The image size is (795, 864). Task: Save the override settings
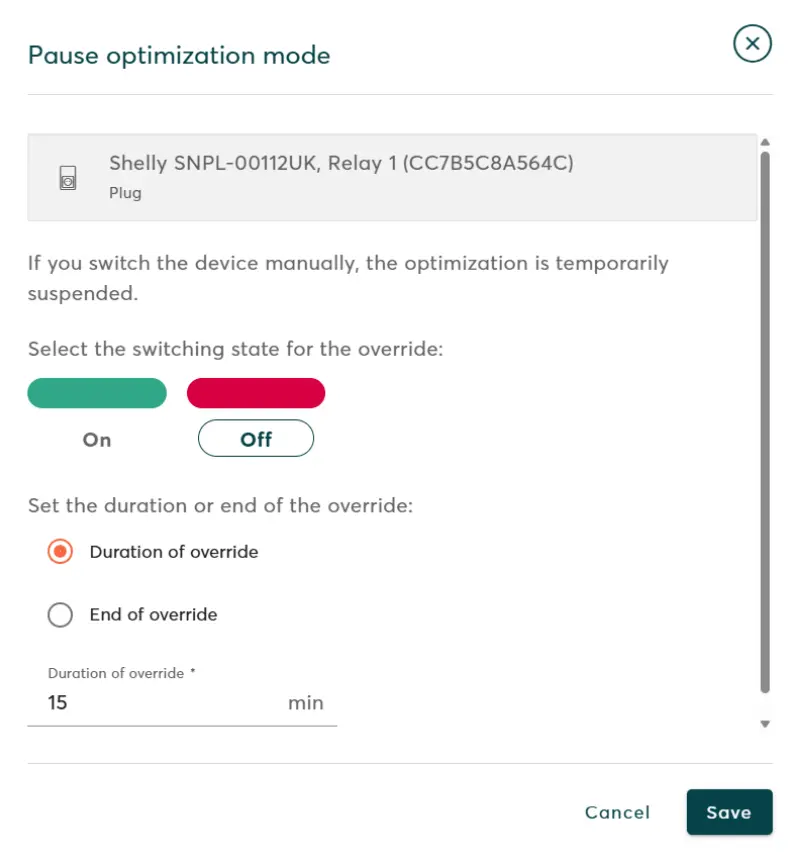pyautogui.click(x=729, y=812)
